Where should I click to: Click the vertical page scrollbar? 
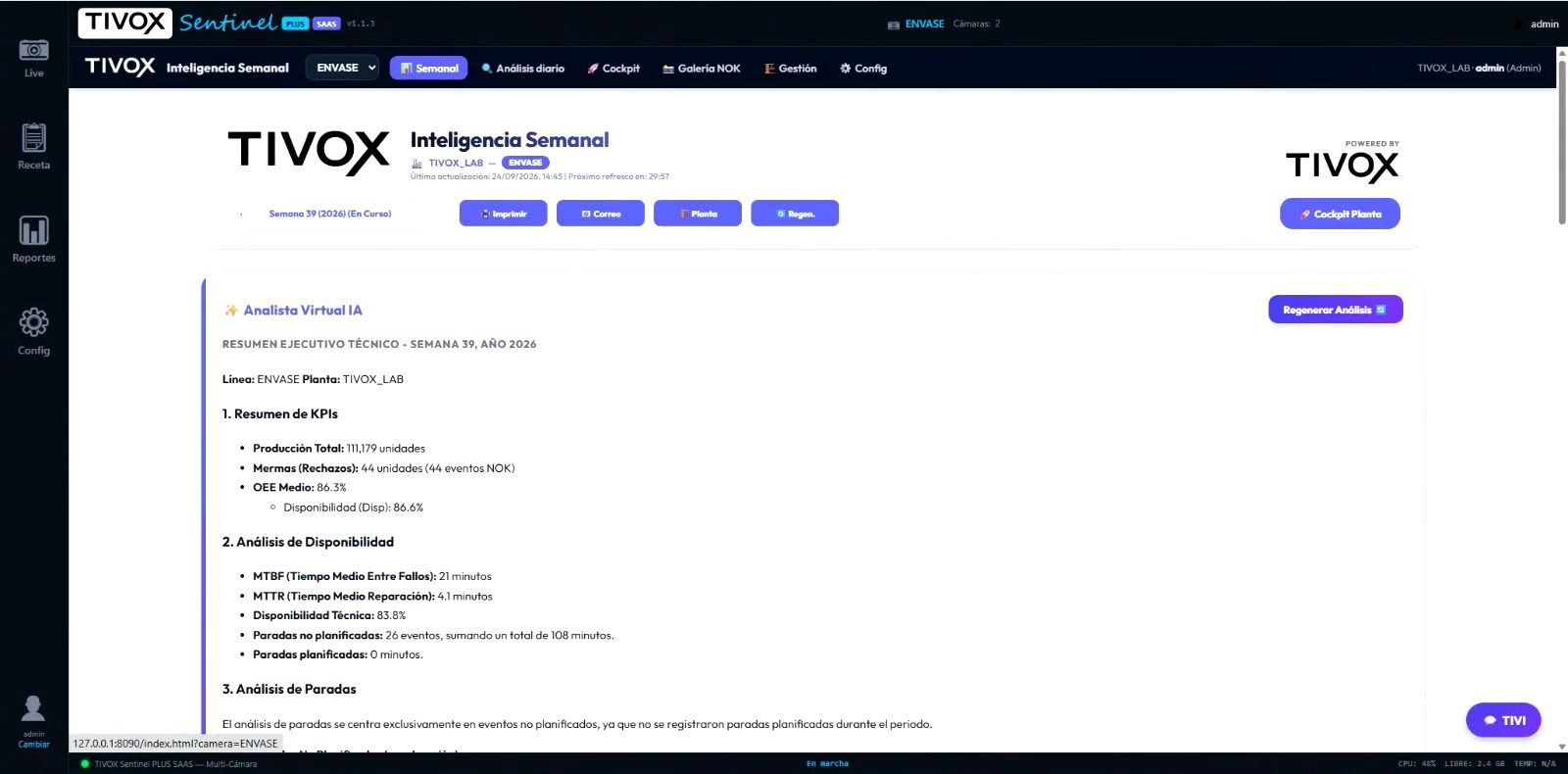(x=1561, y=142)
